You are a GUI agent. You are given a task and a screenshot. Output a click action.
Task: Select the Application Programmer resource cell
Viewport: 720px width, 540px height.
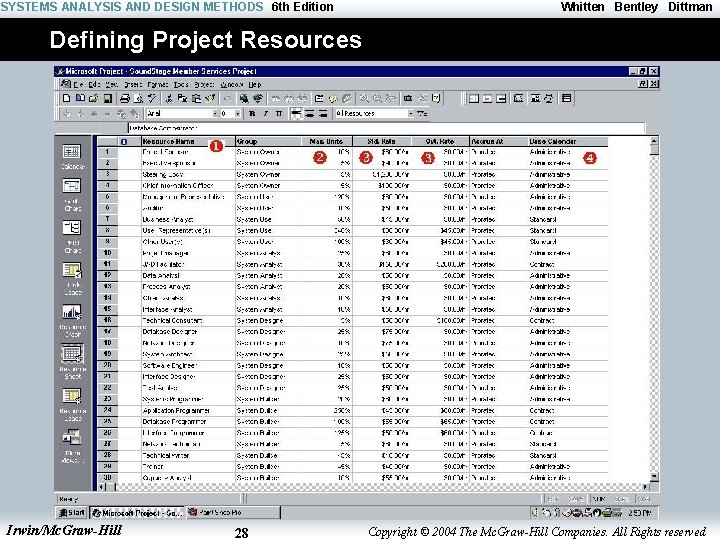187,411
